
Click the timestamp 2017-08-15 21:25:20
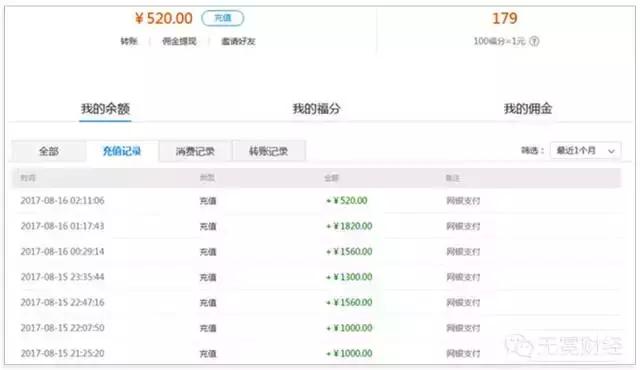tap(62, 353)
